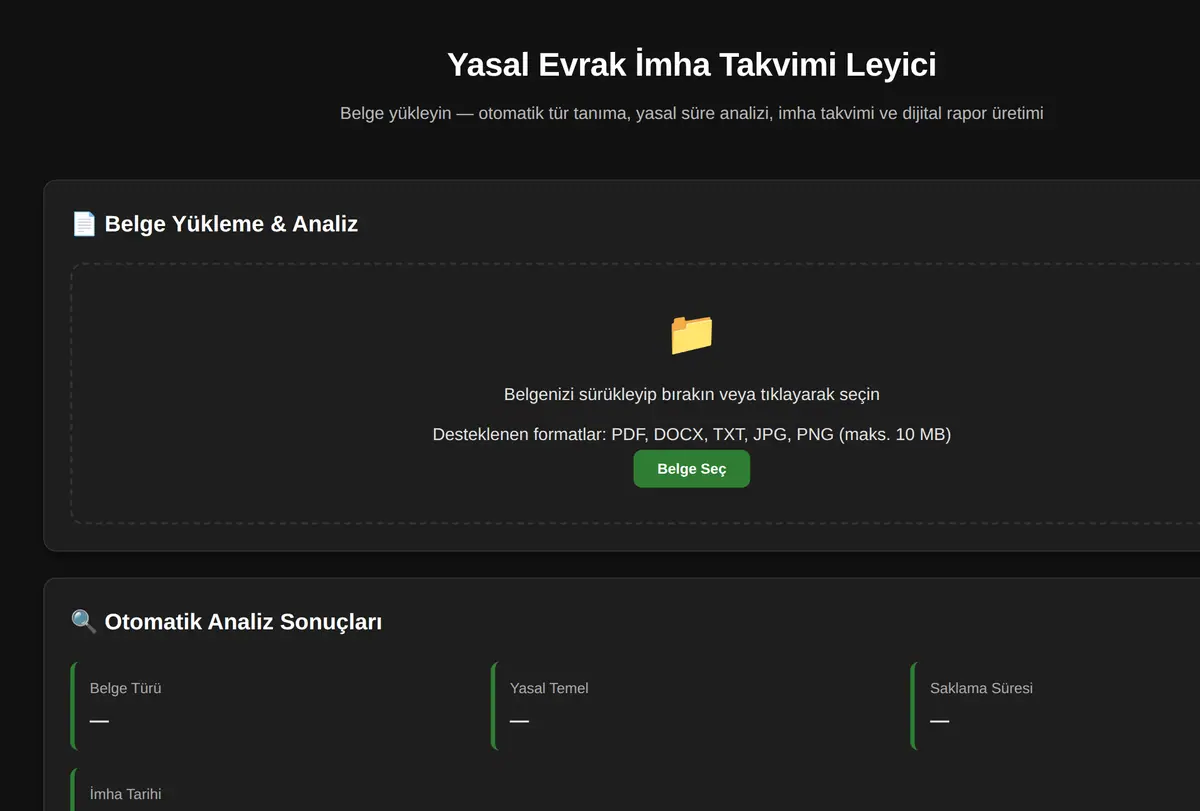Click the 'Otomatik Analiz Sonuçları' heading
The image size is (1200, 811).
pyautogui.click(x=243, y=622)
